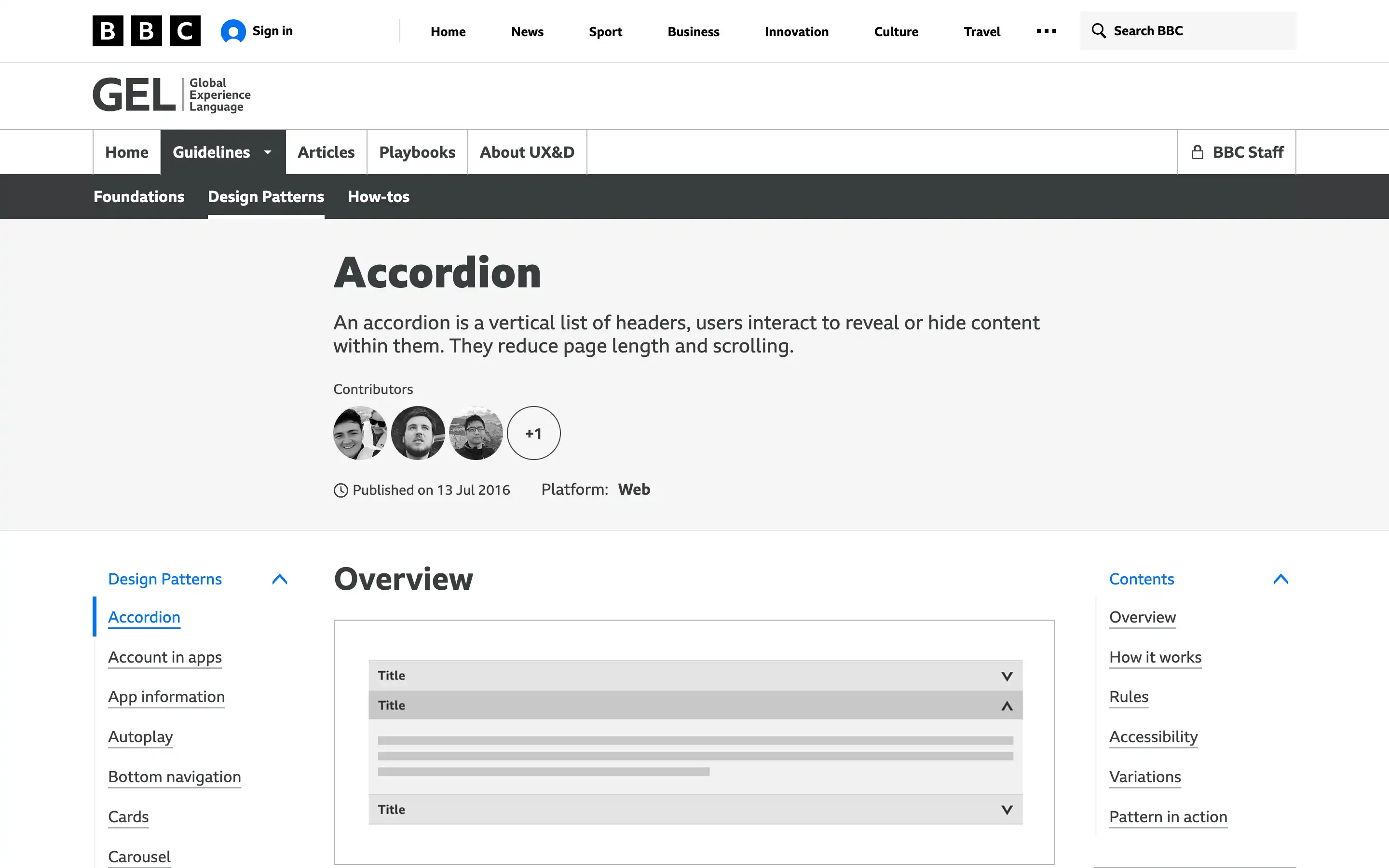1389x868 pixels.
Task: Open the Business section
Action: [x=693, y=31]
